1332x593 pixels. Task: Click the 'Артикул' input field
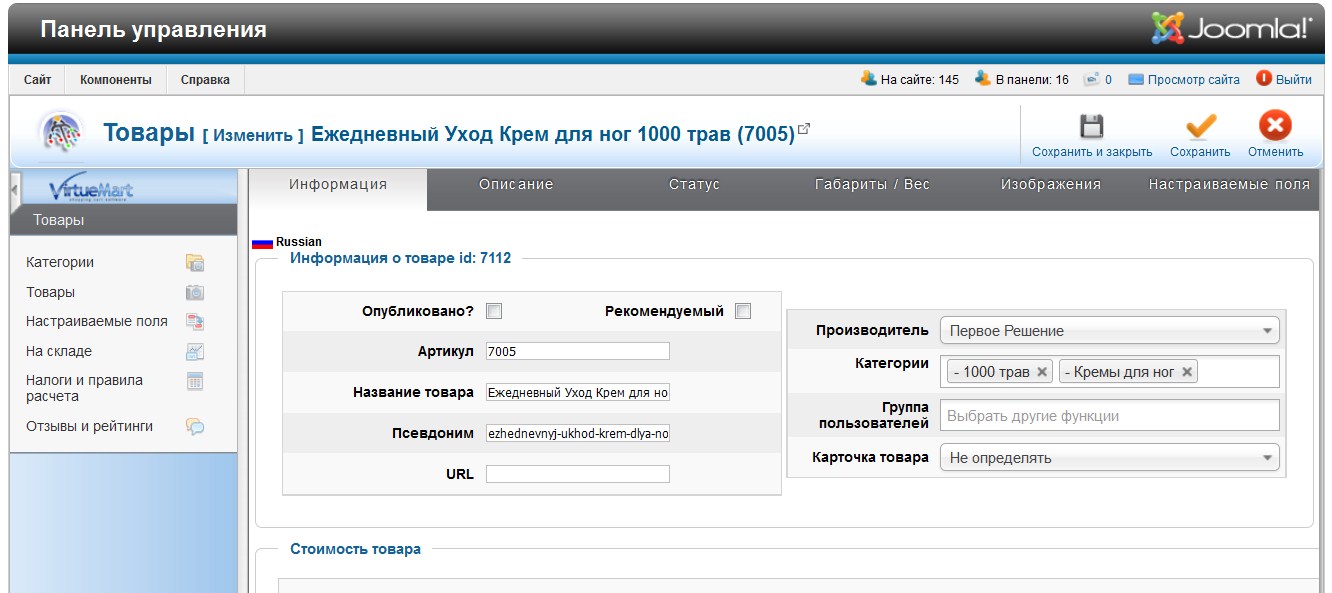(x=578, y=351)
